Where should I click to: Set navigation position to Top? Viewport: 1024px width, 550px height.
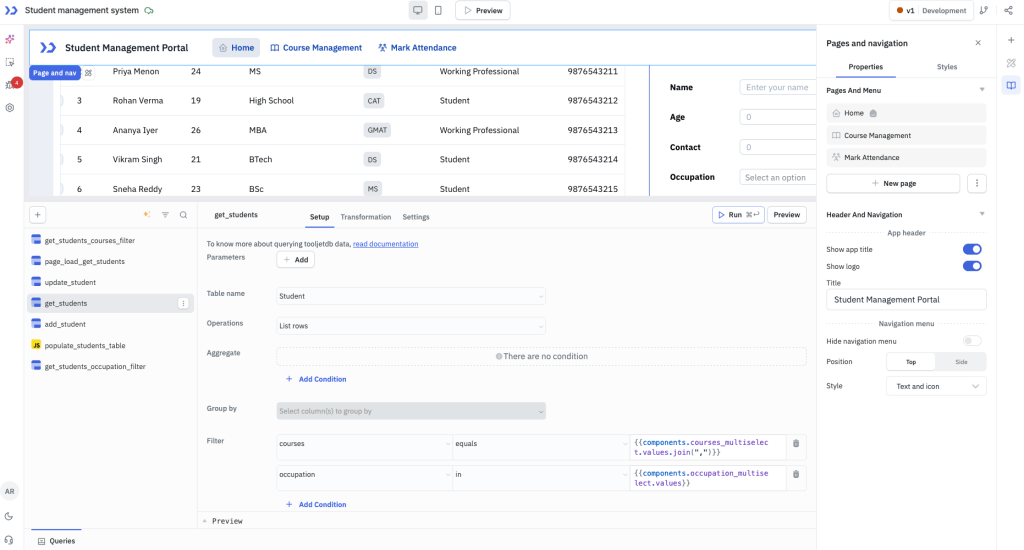tap(911, 362)
